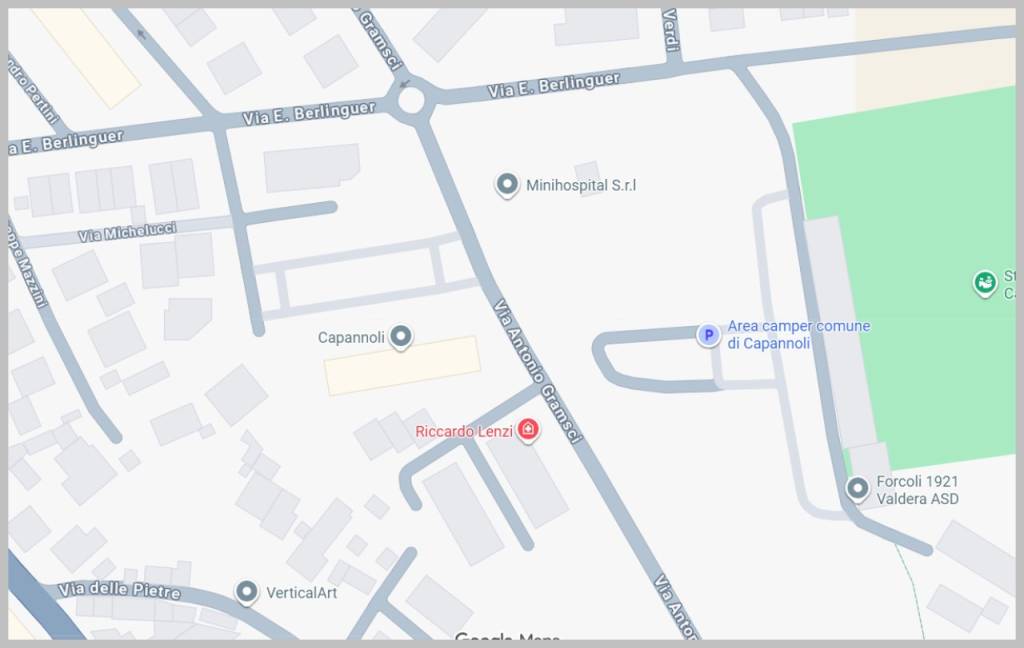Select the Minihospital S.r.l text label

pos(581,186)
